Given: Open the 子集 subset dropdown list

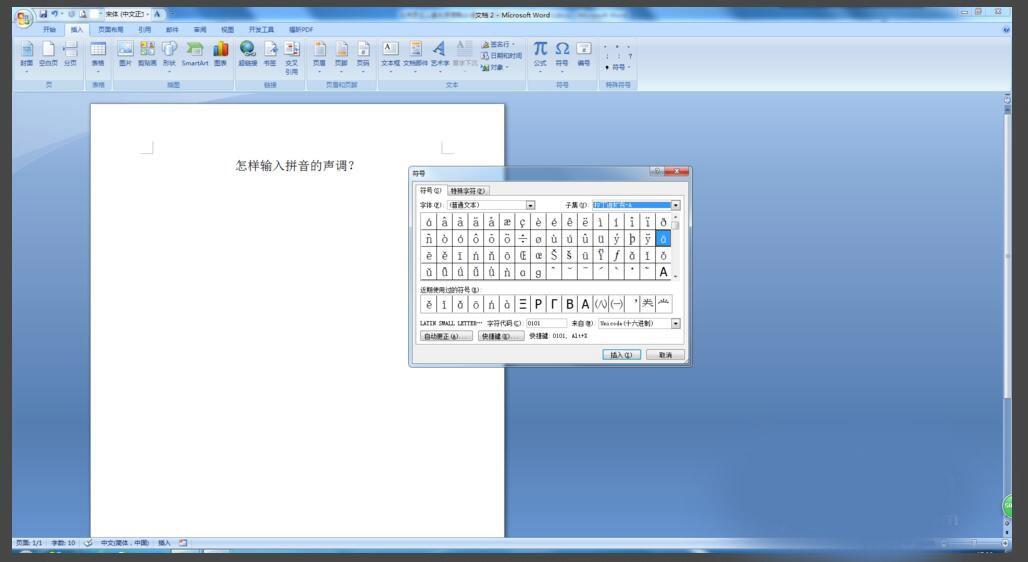Looking at the screenshot, I should (675, 205).
